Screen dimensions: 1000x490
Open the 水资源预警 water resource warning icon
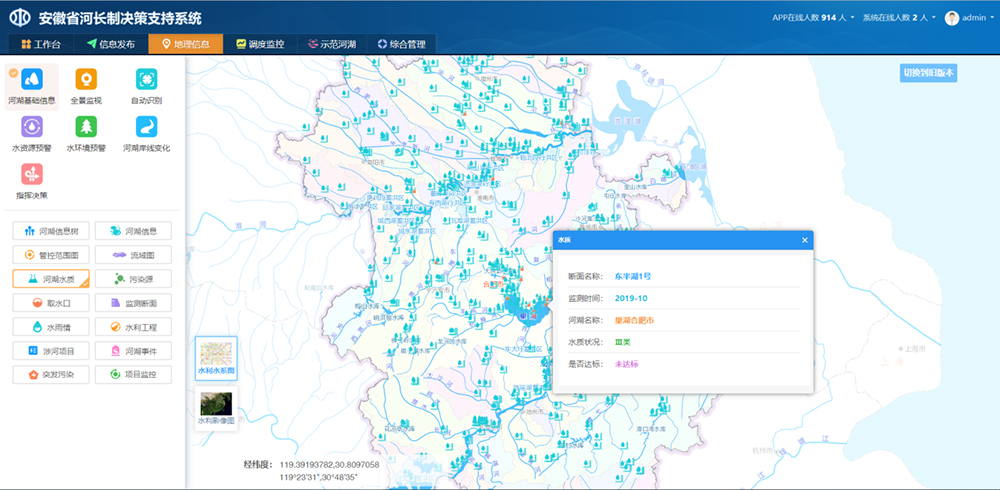32,126
